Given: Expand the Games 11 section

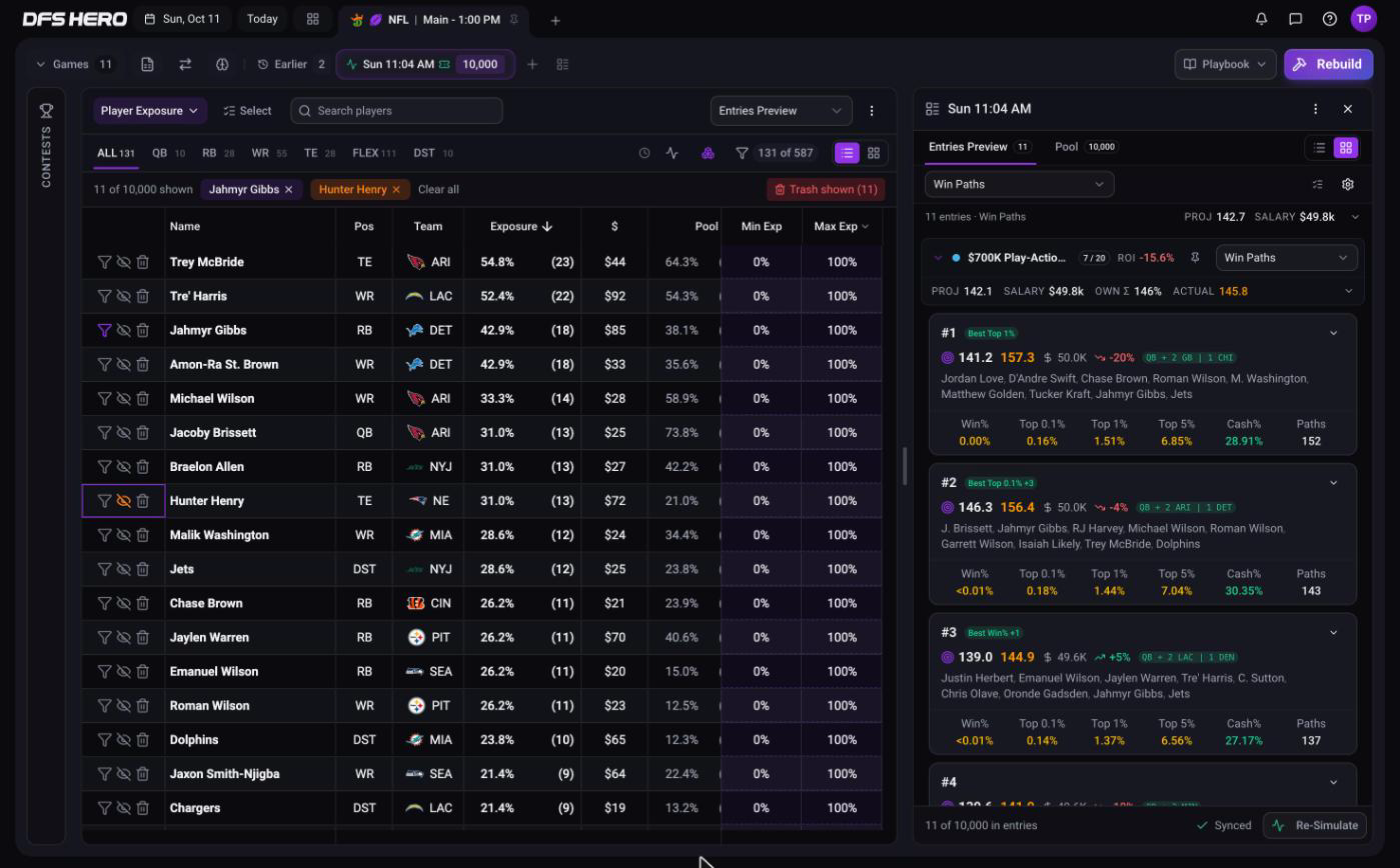Looking at the screenshot, I should [75, 64].
